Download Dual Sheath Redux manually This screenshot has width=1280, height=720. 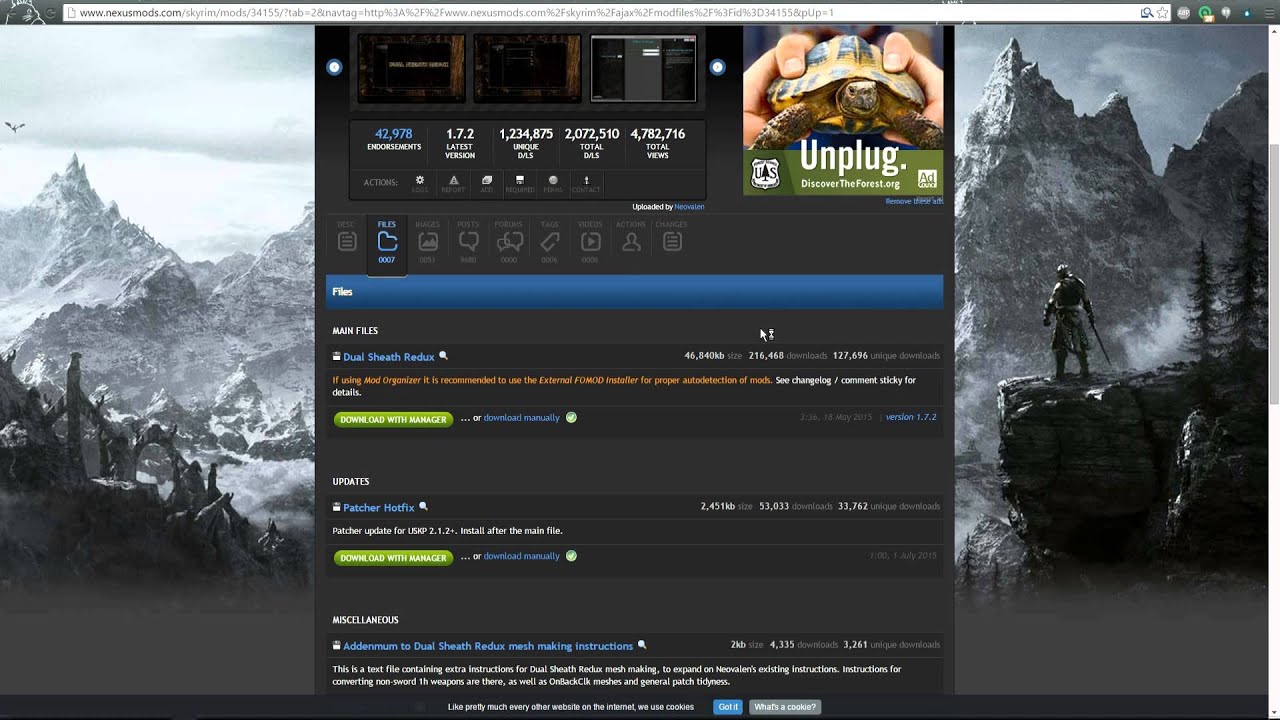point(522,418)
